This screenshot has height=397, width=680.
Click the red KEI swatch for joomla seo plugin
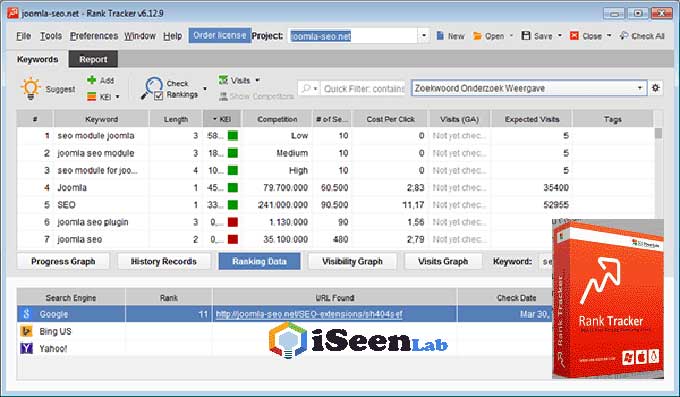coord(233,222)
